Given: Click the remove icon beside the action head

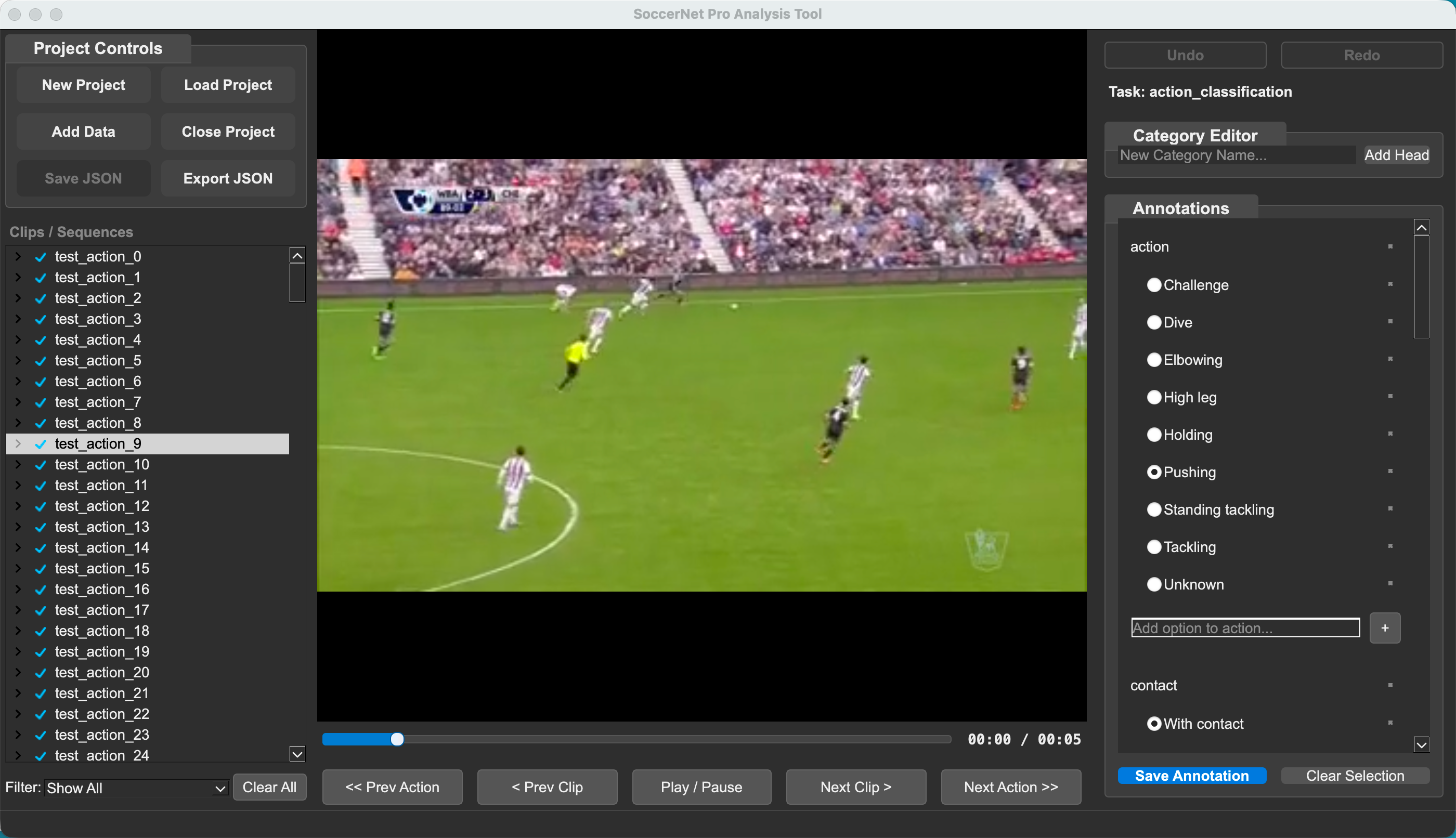Looking at the screenshot, I should [x=1390, y=247].
